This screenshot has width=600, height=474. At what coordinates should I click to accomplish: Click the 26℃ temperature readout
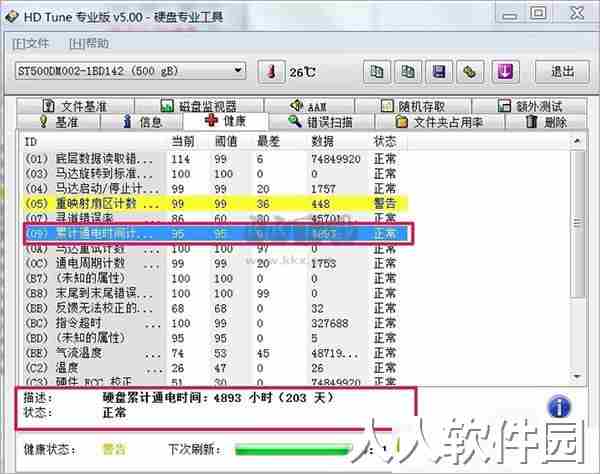[x=302, y=72]
